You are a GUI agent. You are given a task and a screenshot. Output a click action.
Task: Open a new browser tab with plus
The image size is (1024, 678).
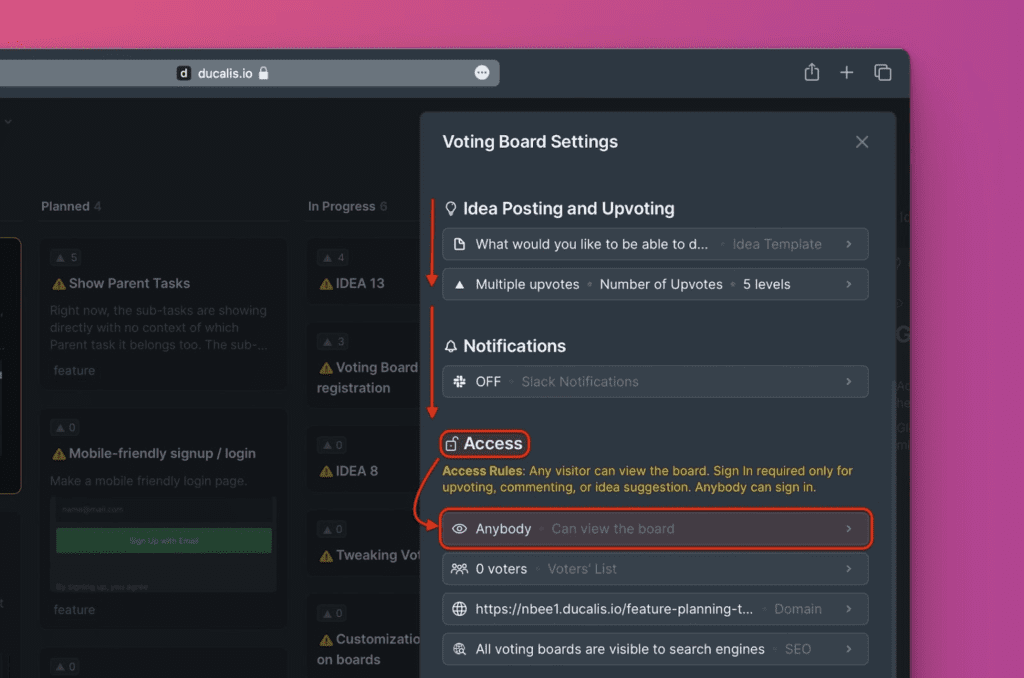point(846,73)
